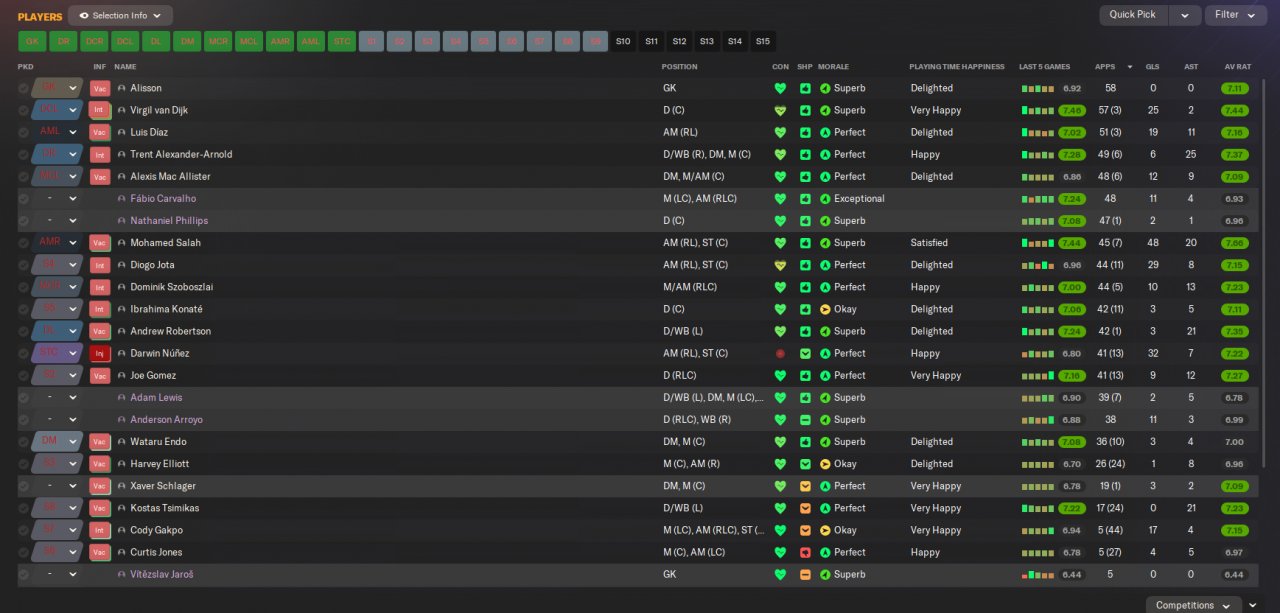Click Xaver Schlager's Vac status badge
The width and height of the screenshot is (1280, 613).
[100, 486]
